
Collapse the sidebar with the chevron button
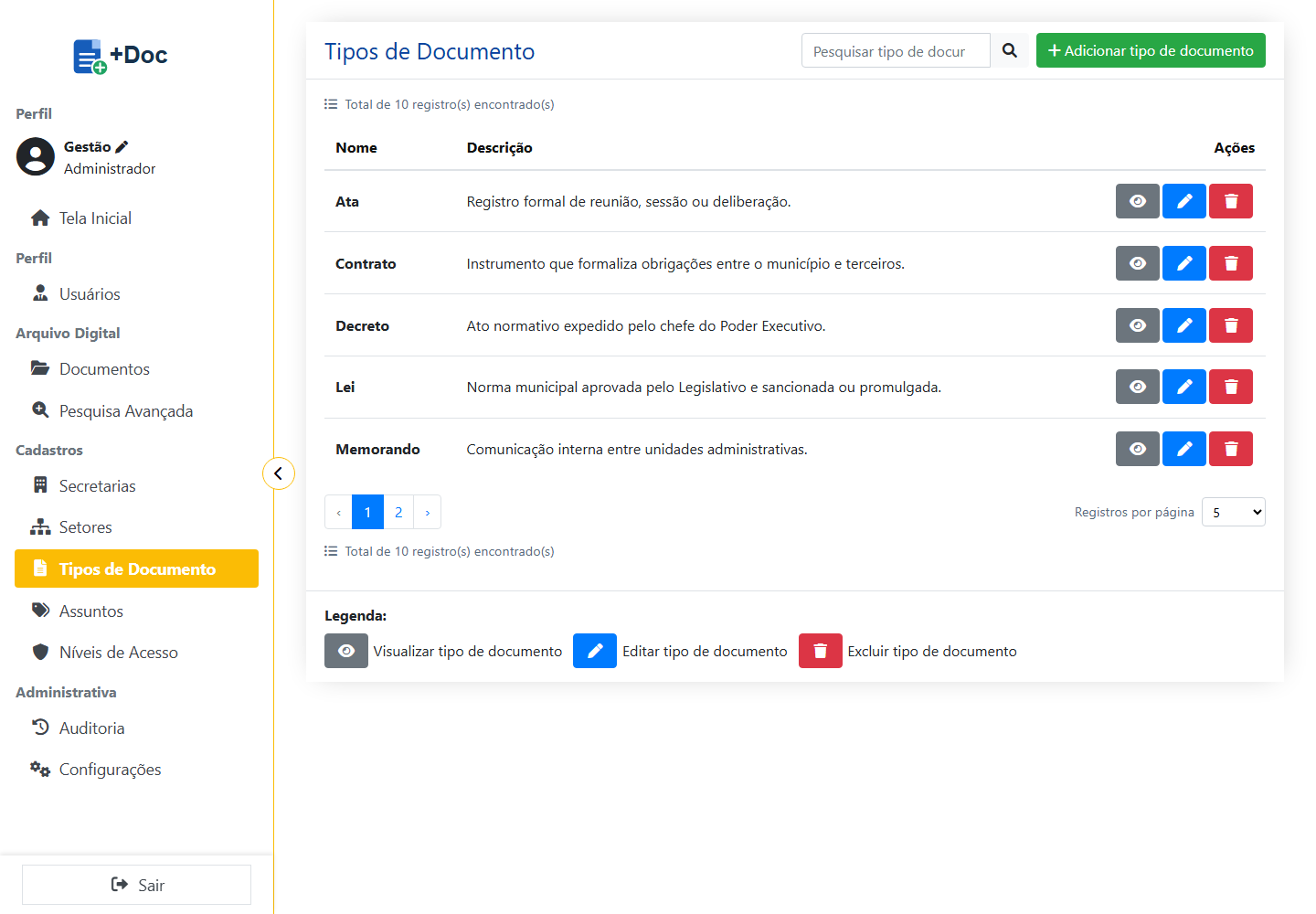[x=279, y=473]
